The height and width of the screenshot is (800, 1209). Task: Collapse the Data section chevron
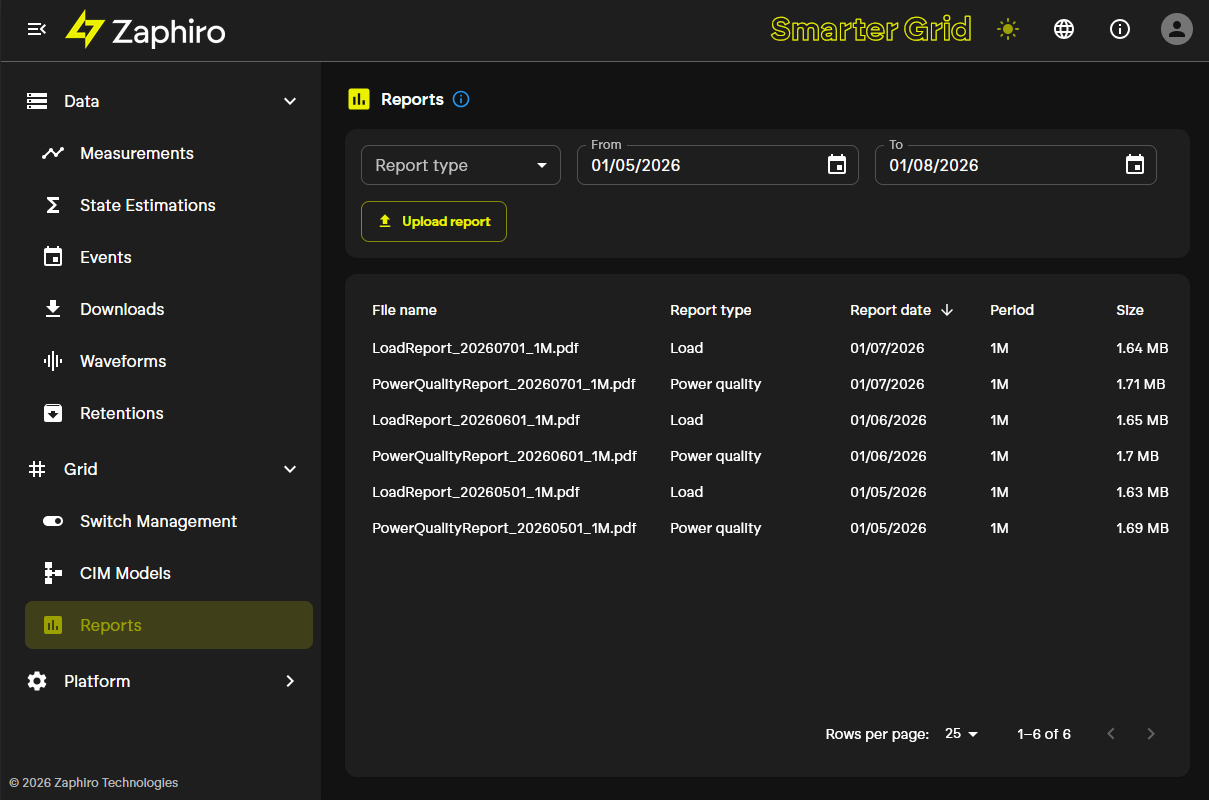click(x=290, y=101)
